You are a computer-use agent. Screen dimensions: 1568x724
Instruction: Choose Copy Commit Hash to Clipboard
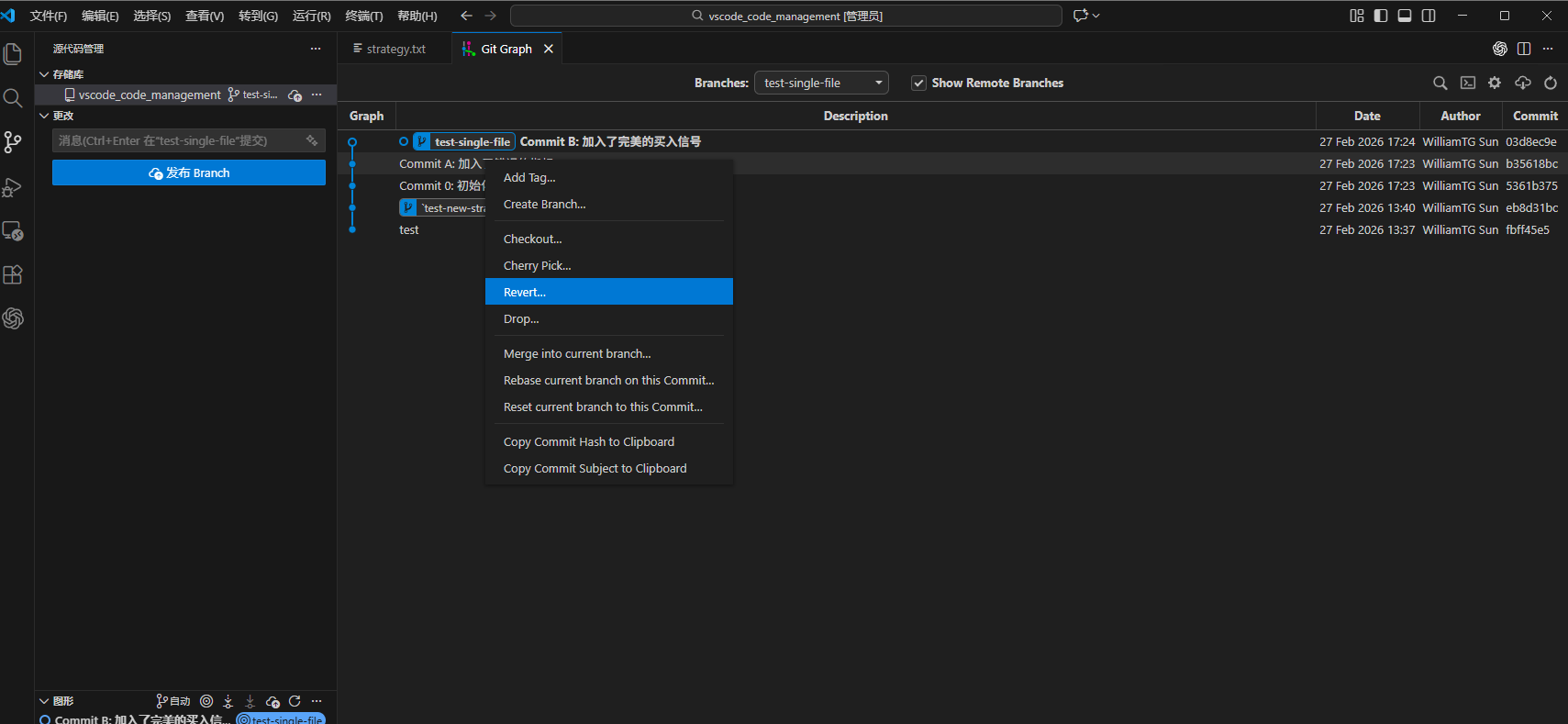pos(609,441)
